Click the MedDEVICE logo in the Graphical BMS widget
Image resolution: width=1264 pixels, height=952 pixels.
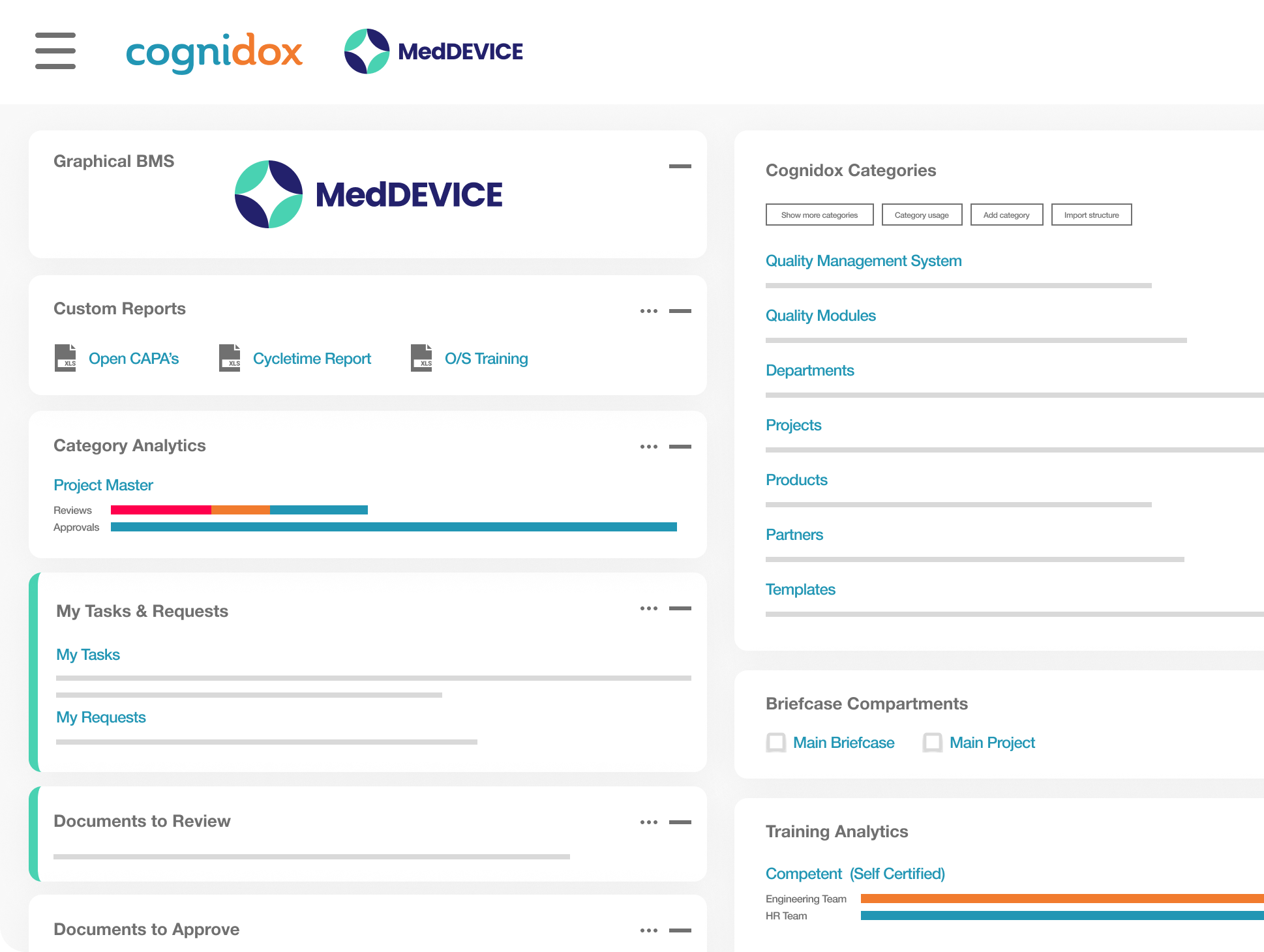tap(369, 194)
